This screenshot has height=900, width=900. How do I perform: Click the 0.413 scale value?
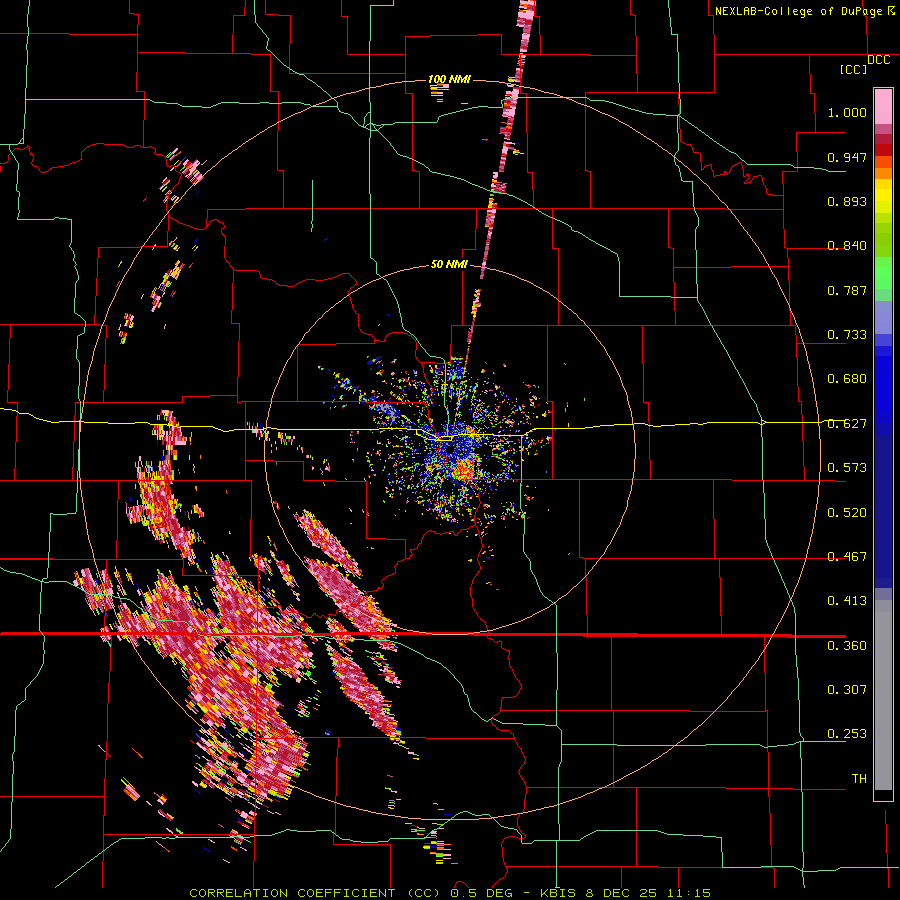tap(847, 601)
